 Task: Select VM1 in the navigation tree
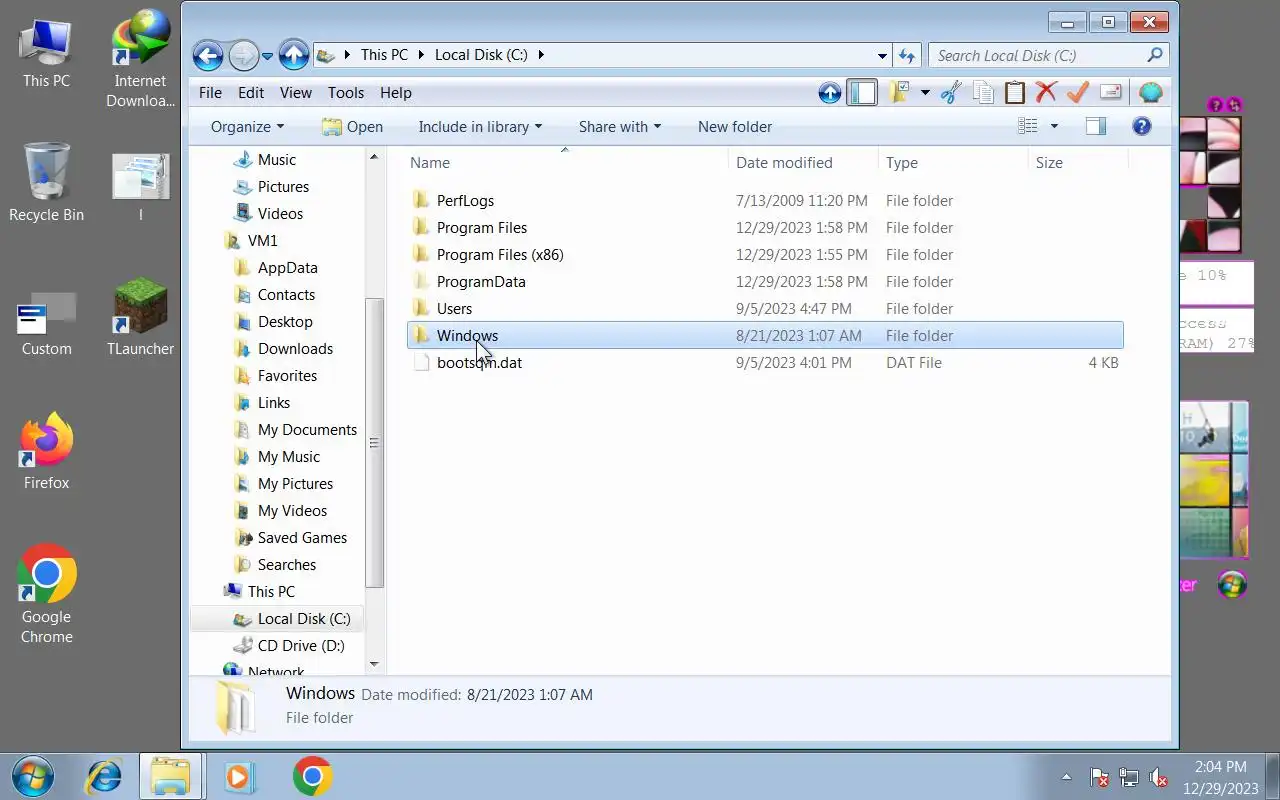[x=262, y=240]
